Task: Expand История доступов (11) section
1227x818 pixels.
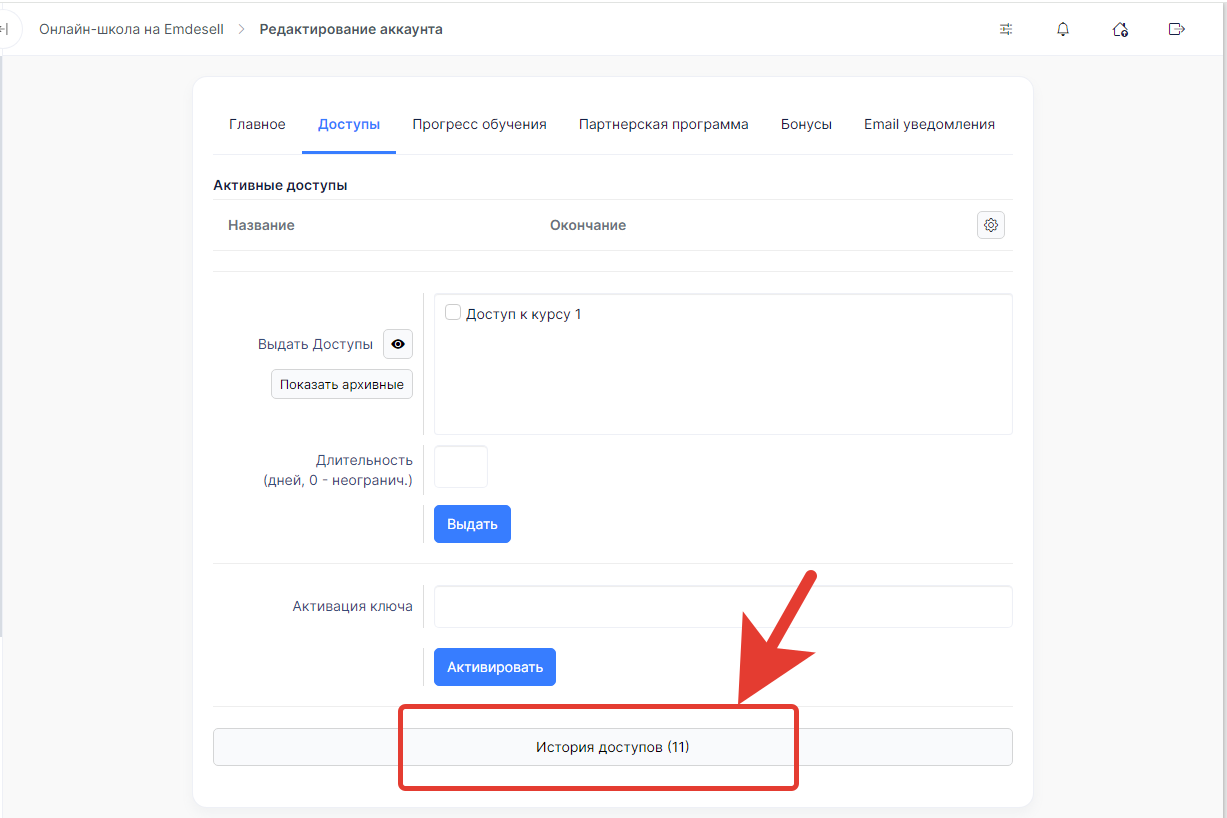Action: (x=612, y=747)
